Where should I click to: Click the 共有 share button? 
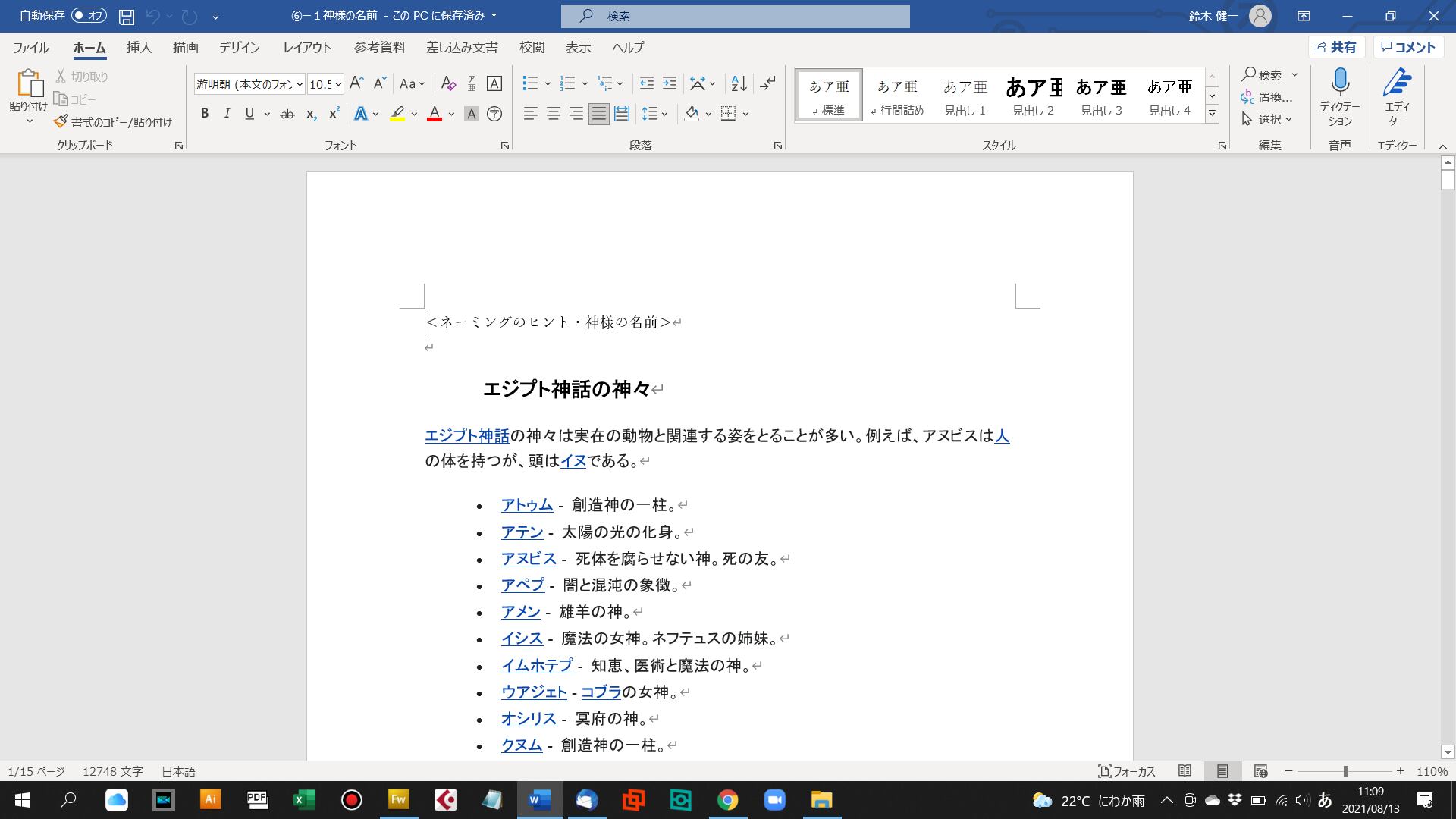(1336, 47)
